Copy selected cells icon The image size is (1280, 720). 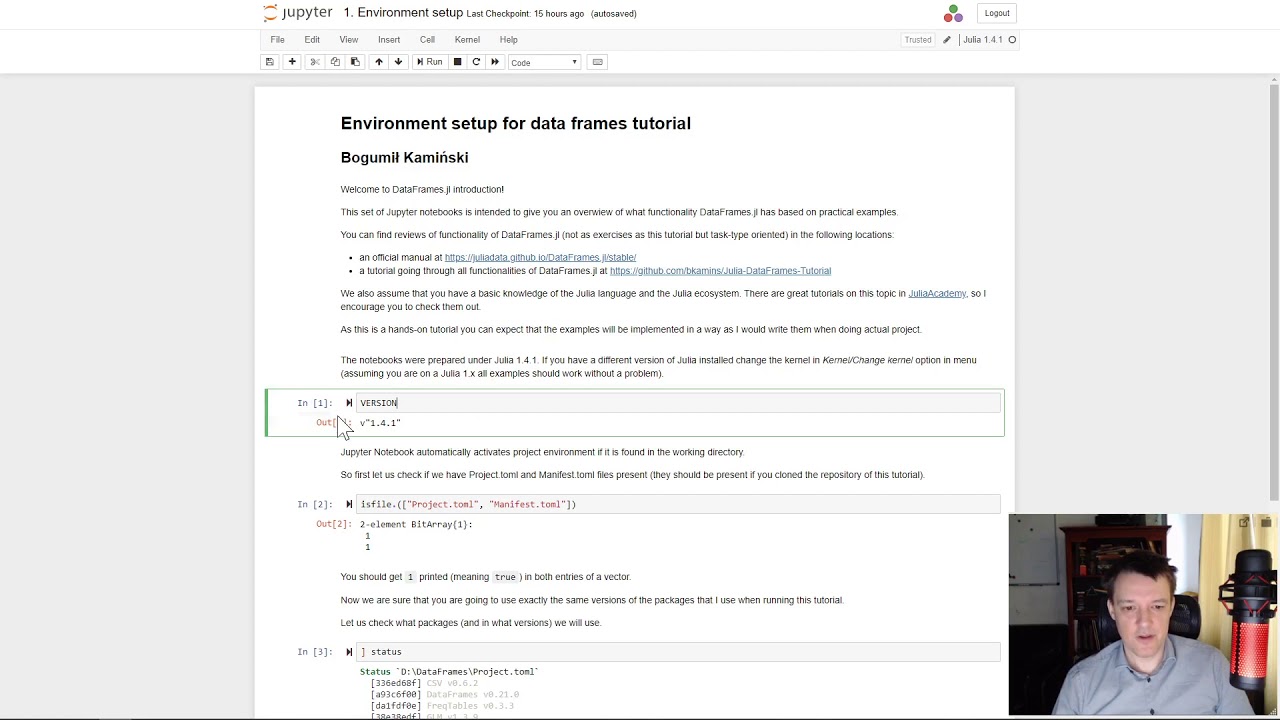(335, 62)
